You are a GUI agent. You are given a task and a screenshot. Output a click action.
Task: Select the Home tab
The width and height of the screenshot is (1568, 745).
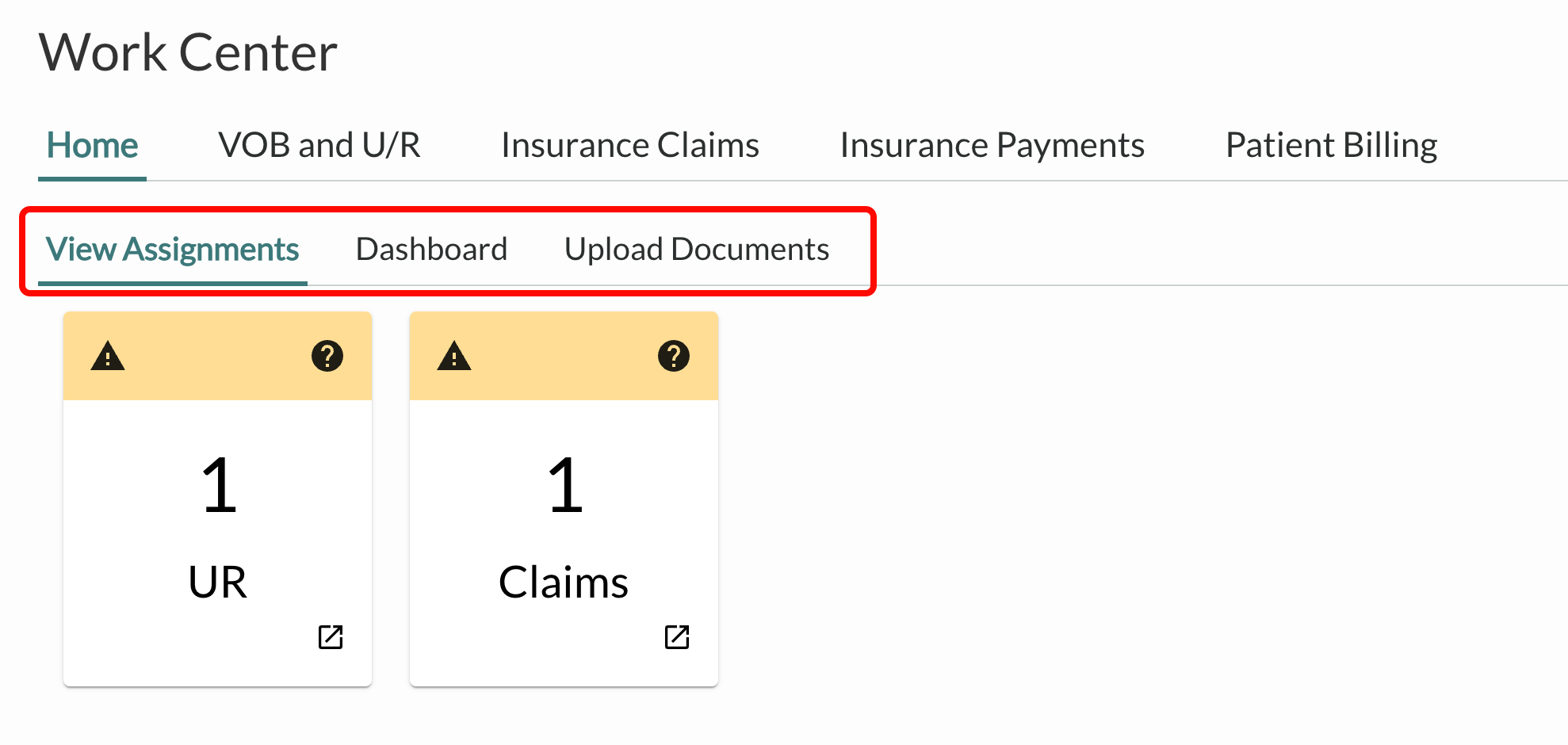pos(92,146)
